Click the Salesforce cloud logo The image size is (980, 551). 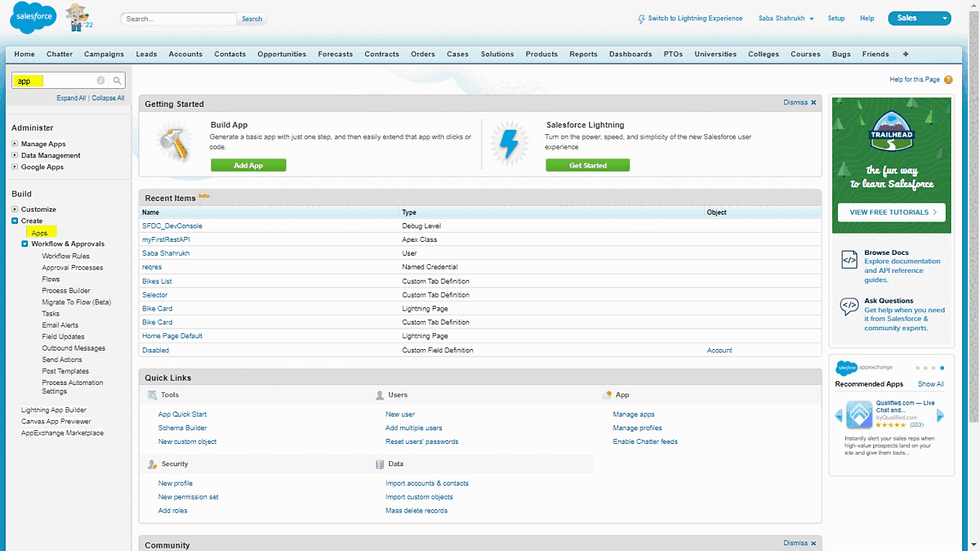pos(33,17)
